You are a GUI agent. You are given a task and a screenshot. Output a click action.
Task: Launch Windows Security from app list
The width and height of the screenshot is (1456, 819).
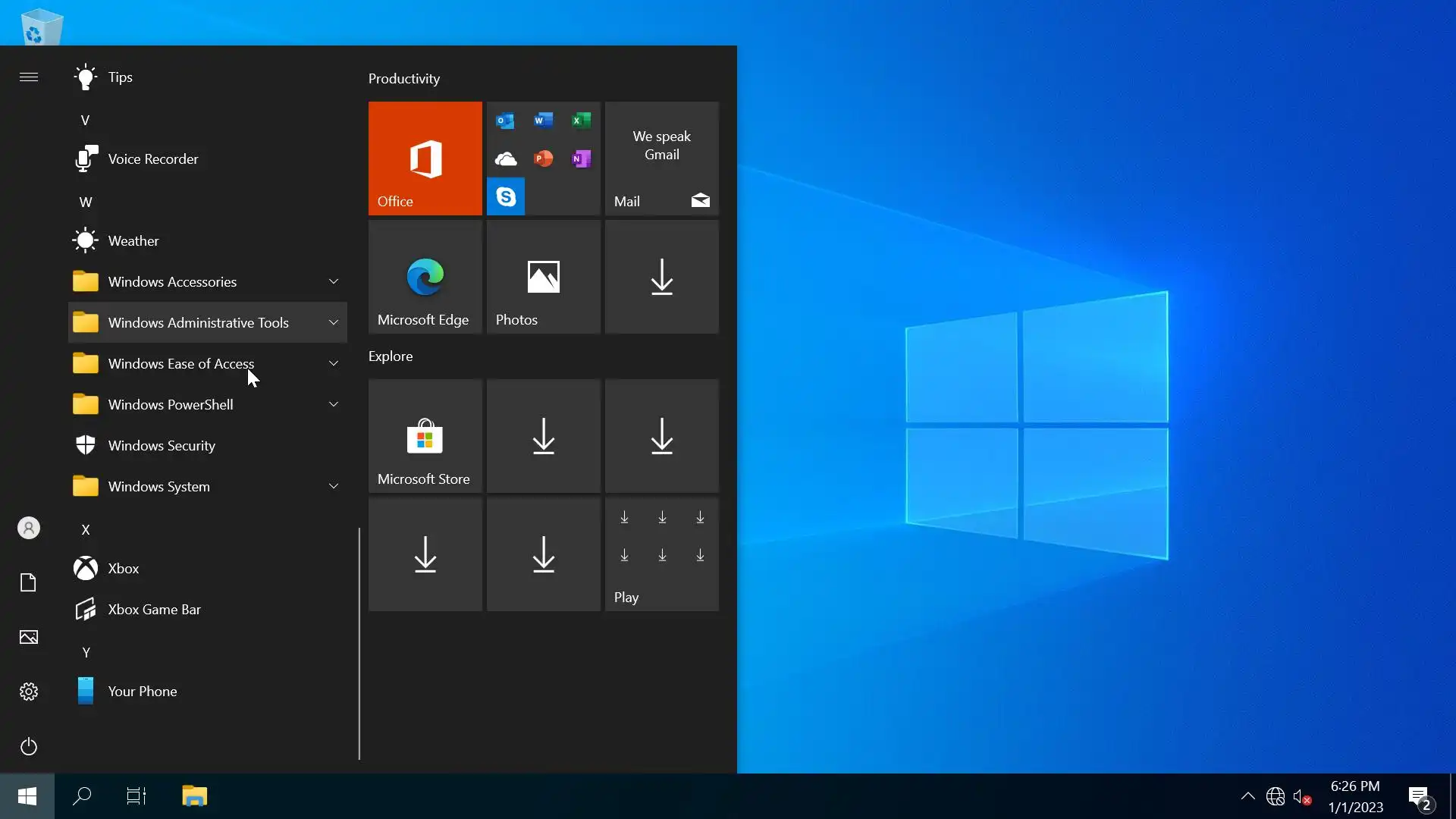162,446
